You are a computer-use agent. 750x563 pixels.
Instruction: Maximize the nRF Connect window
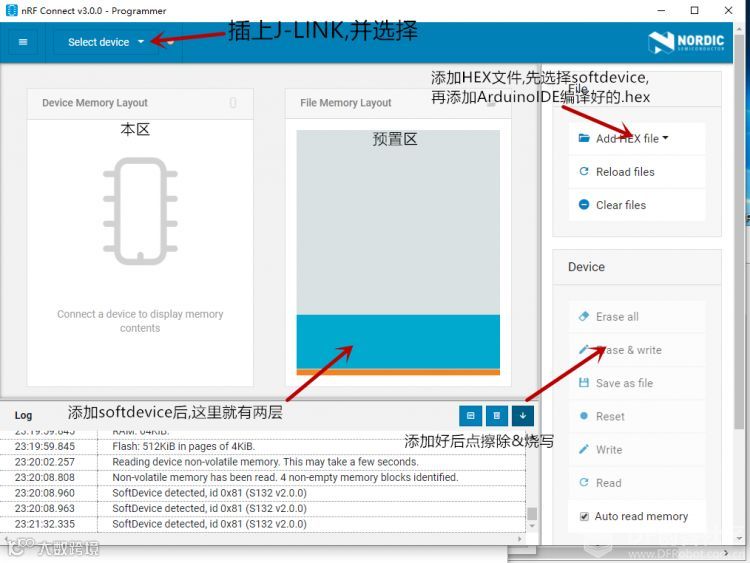695,10
